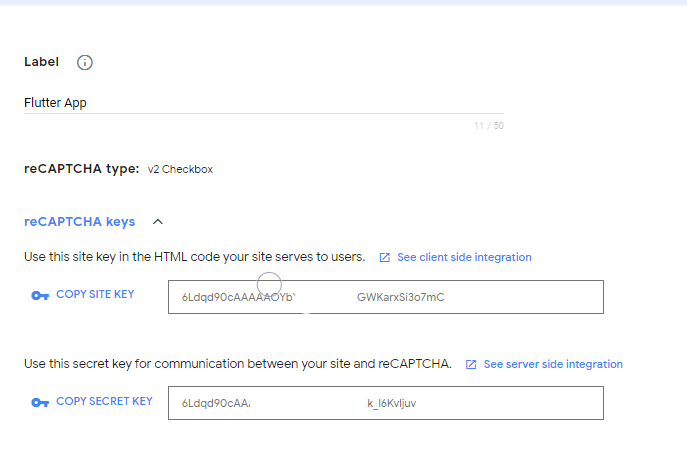Open See client side integration link
687x461 pixels.
(x=464, y=257)
